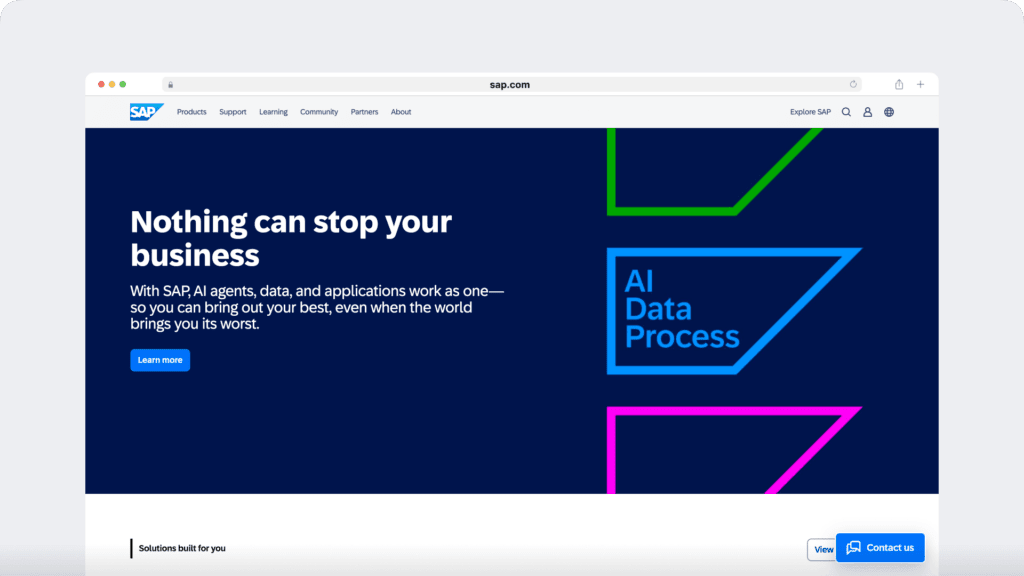Open the Explore SAP link

point(810,112)
